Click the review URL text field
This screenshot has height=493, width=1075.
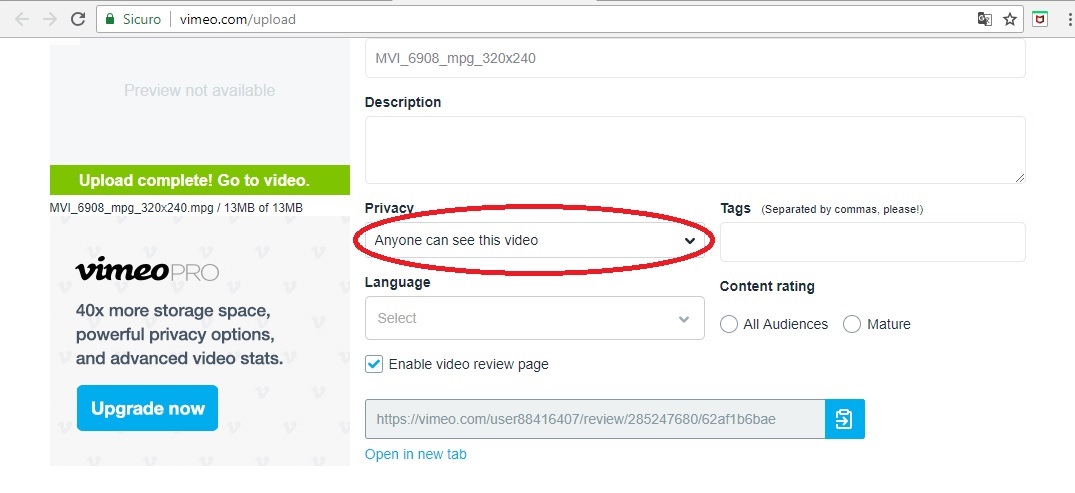pos(595,419)
